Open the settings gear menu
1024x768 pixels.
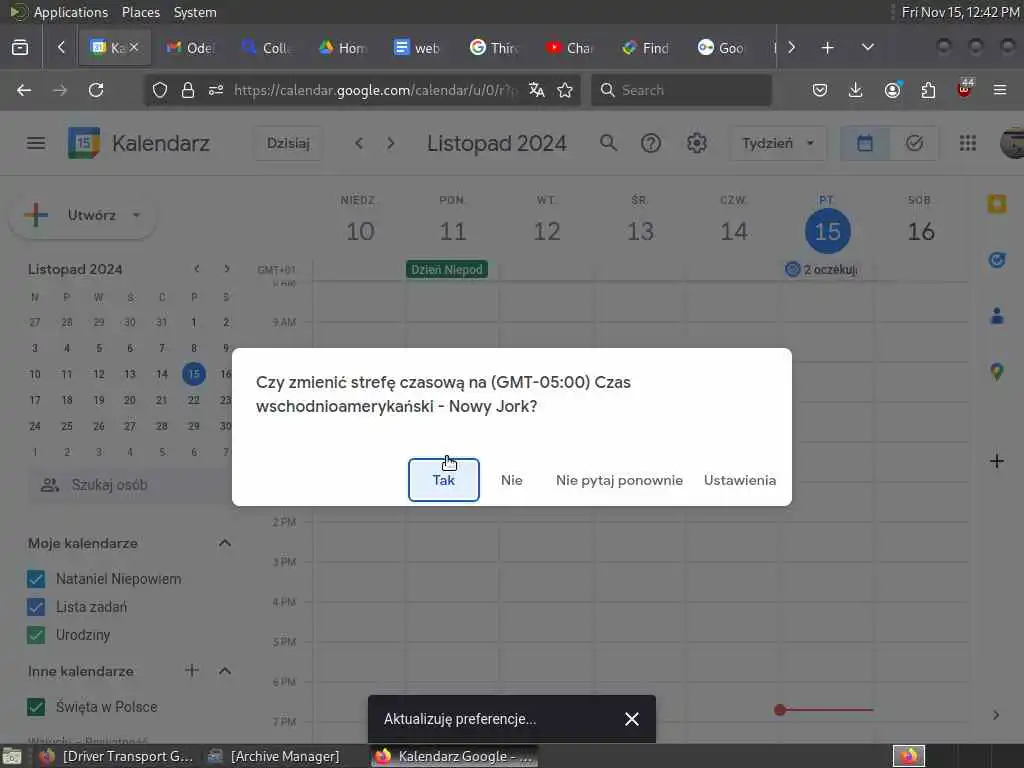[x=697, y=143]
